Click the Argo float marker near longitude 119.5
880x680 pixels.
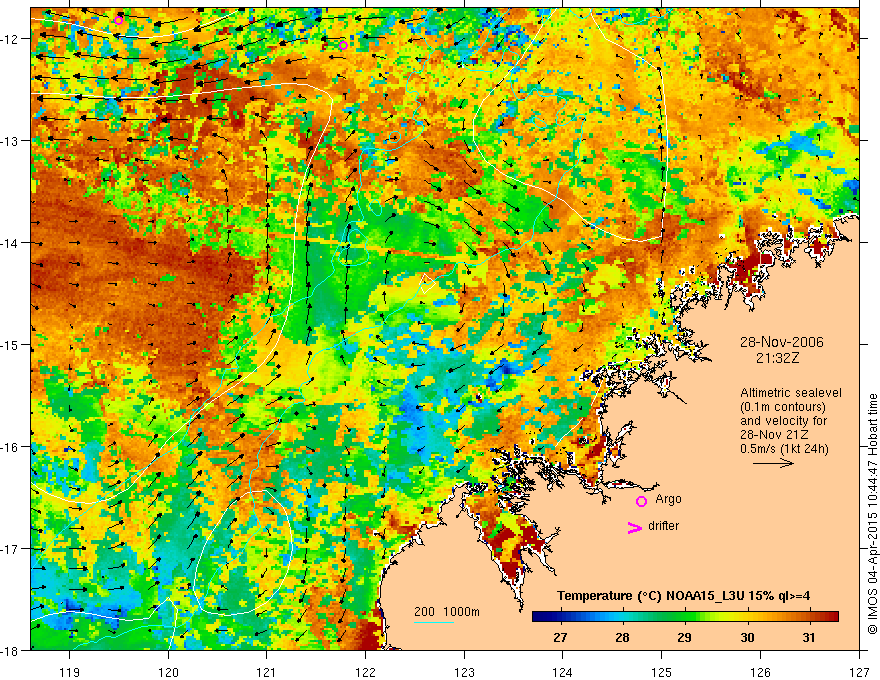pos(118,21)
